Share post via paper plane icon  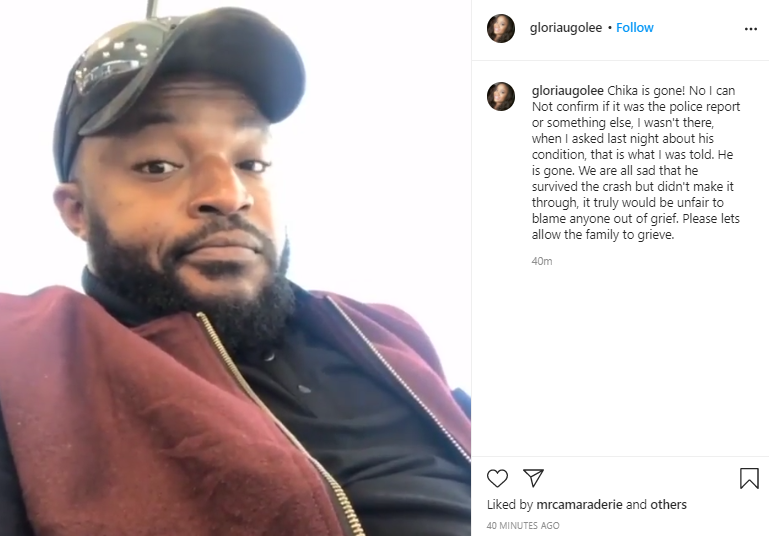(533, 478)
